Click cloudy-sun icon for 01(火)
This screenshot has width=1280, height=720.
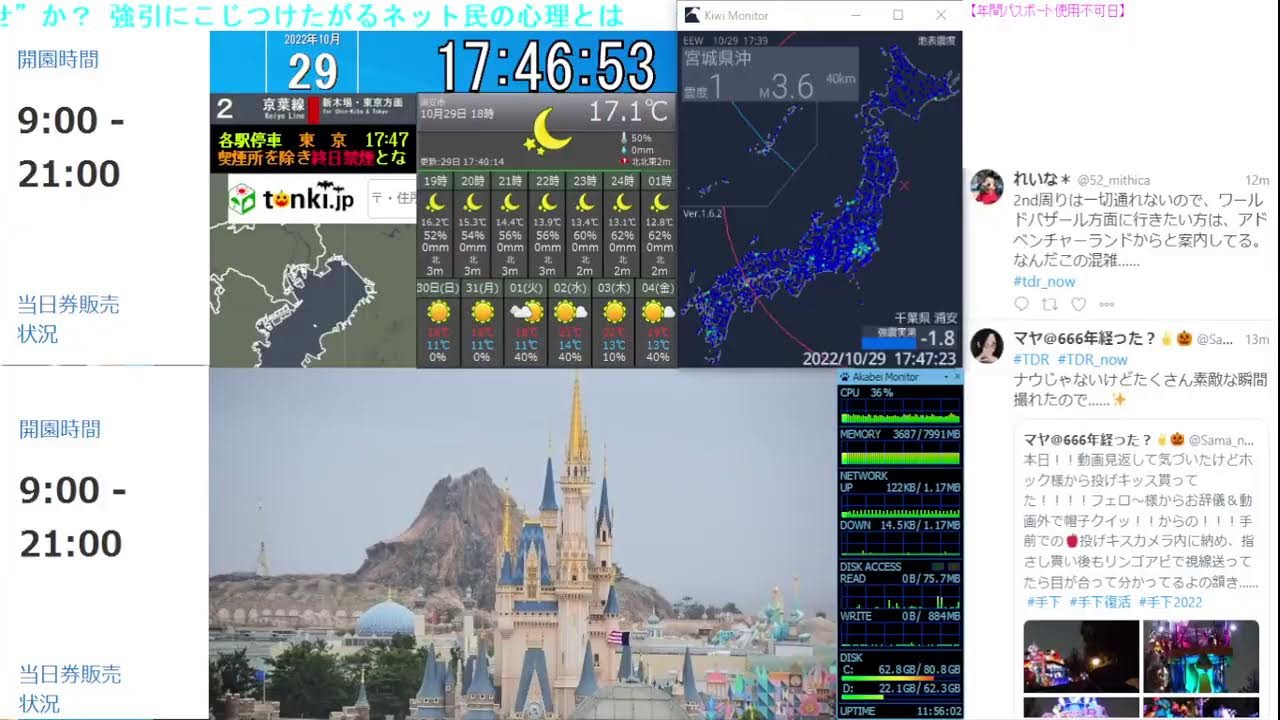pyautogui.click(x=526, y=311)
